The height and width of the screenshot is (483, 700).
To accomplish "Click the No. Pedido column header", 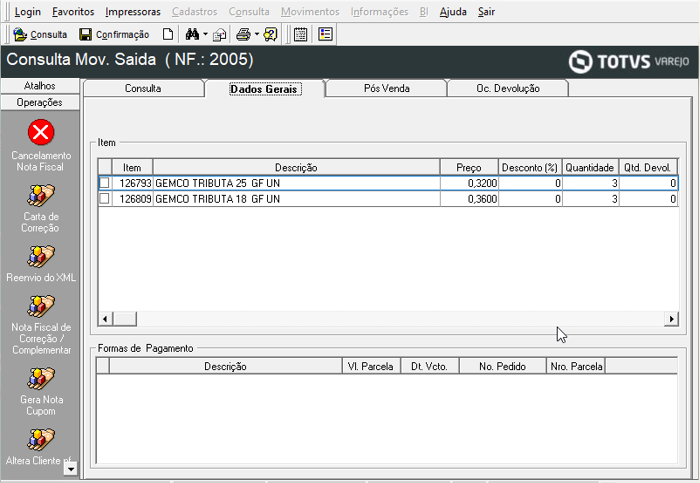I will (502, 366).
